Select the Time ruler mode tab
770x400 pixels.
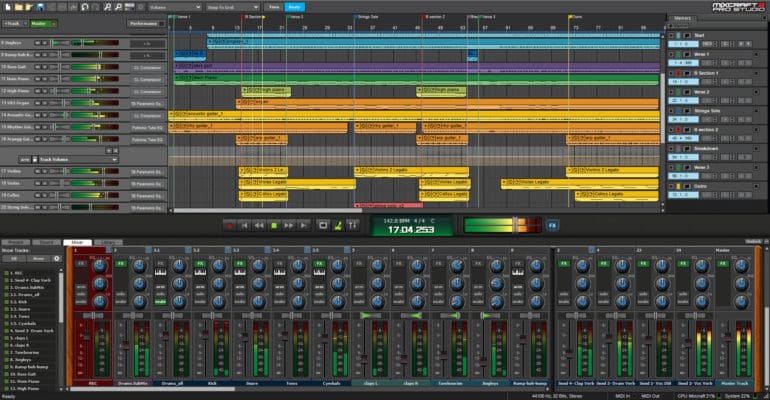[274, 6]
